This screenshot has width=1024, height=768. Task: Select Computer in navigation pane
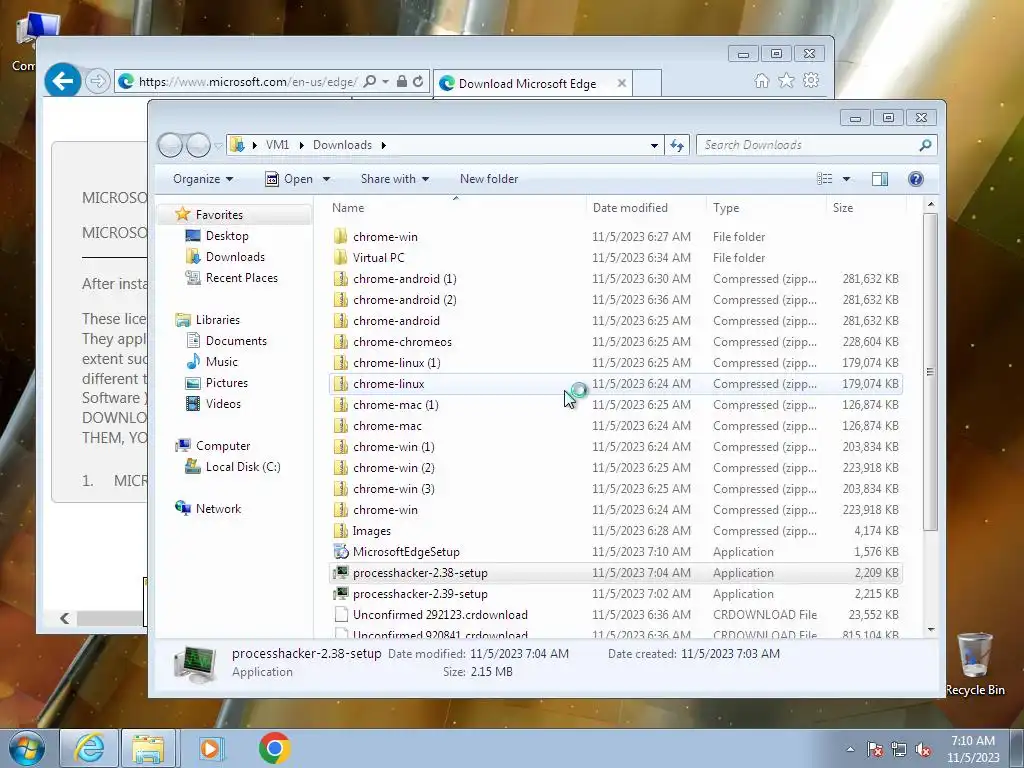[x=223, y=446]
